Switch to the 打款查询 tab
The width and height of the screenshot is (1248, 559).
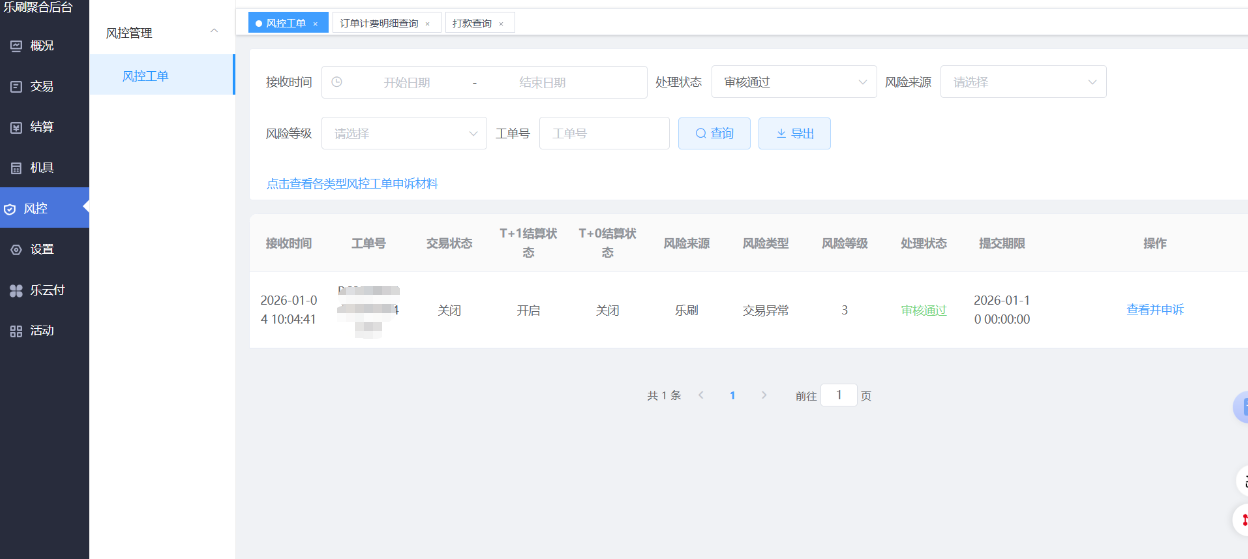tap(472, 23)
